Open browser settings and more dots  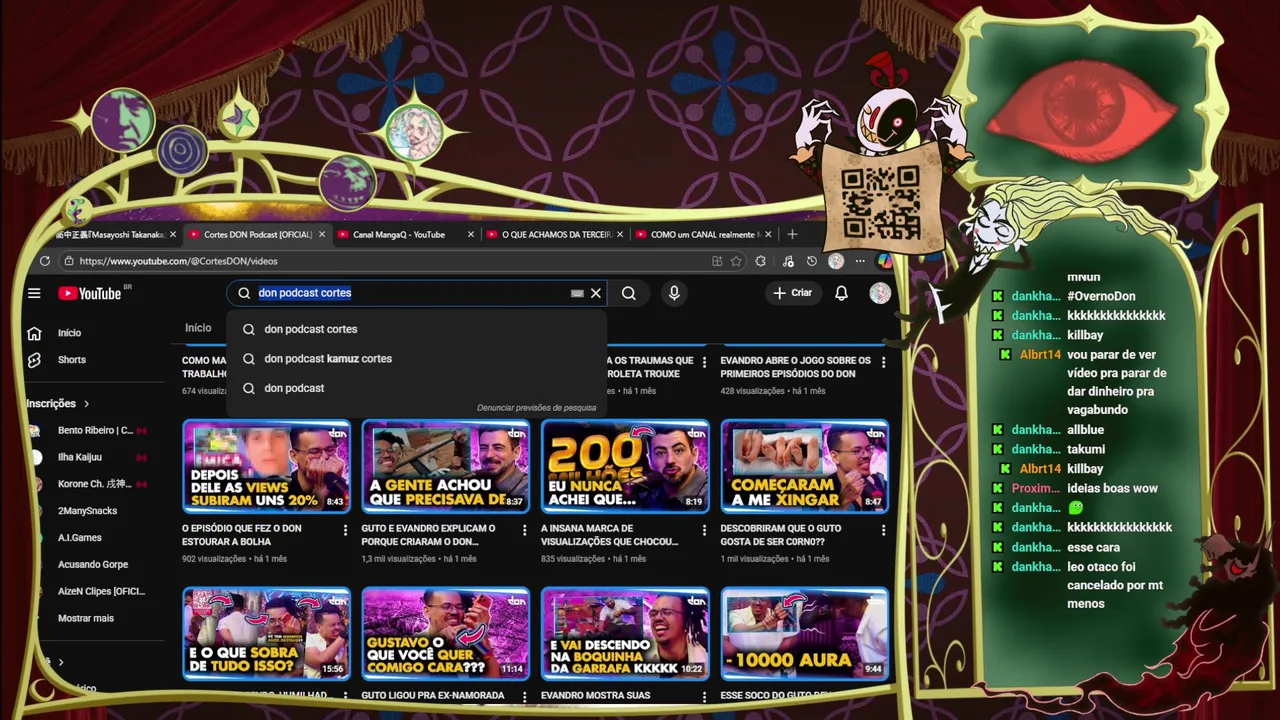click(x=860, y=261)
